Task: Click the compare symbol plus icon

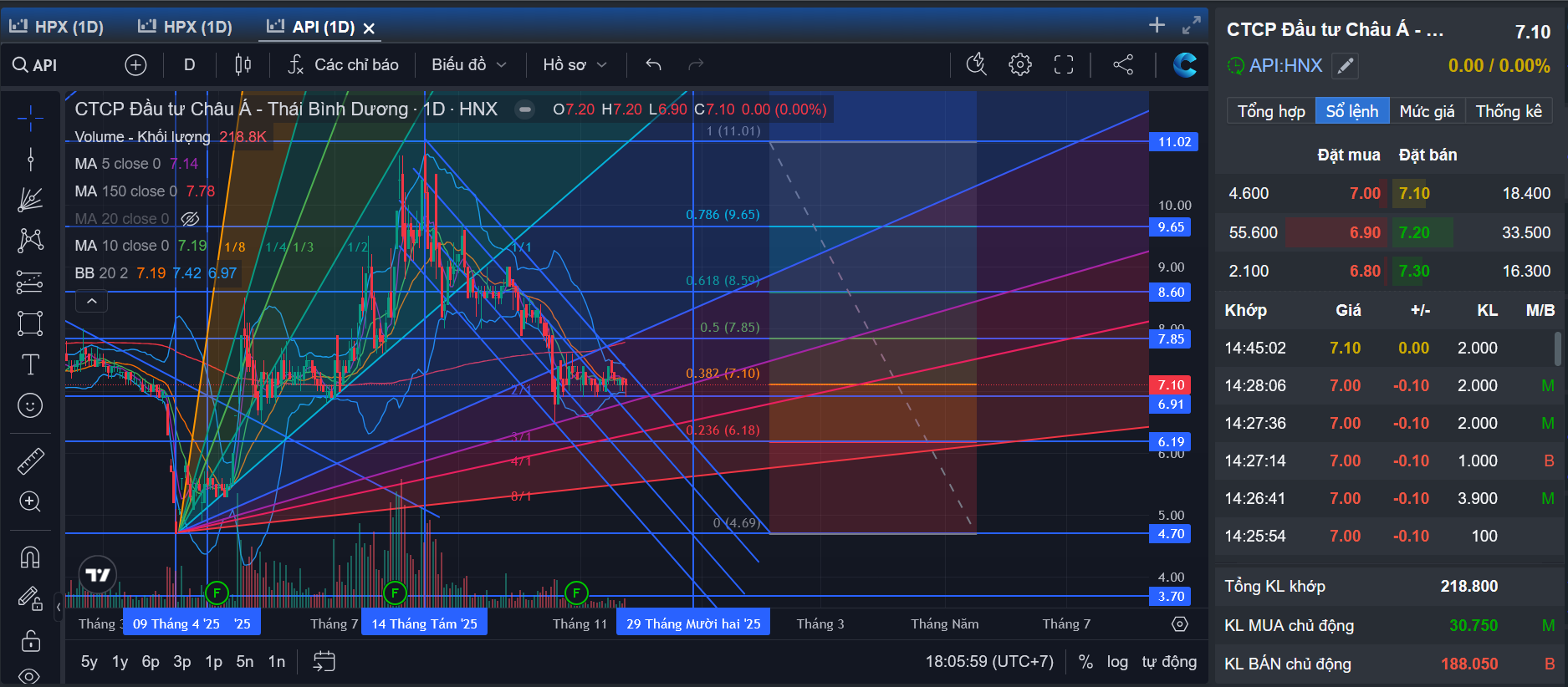Action: pos(135,65)
